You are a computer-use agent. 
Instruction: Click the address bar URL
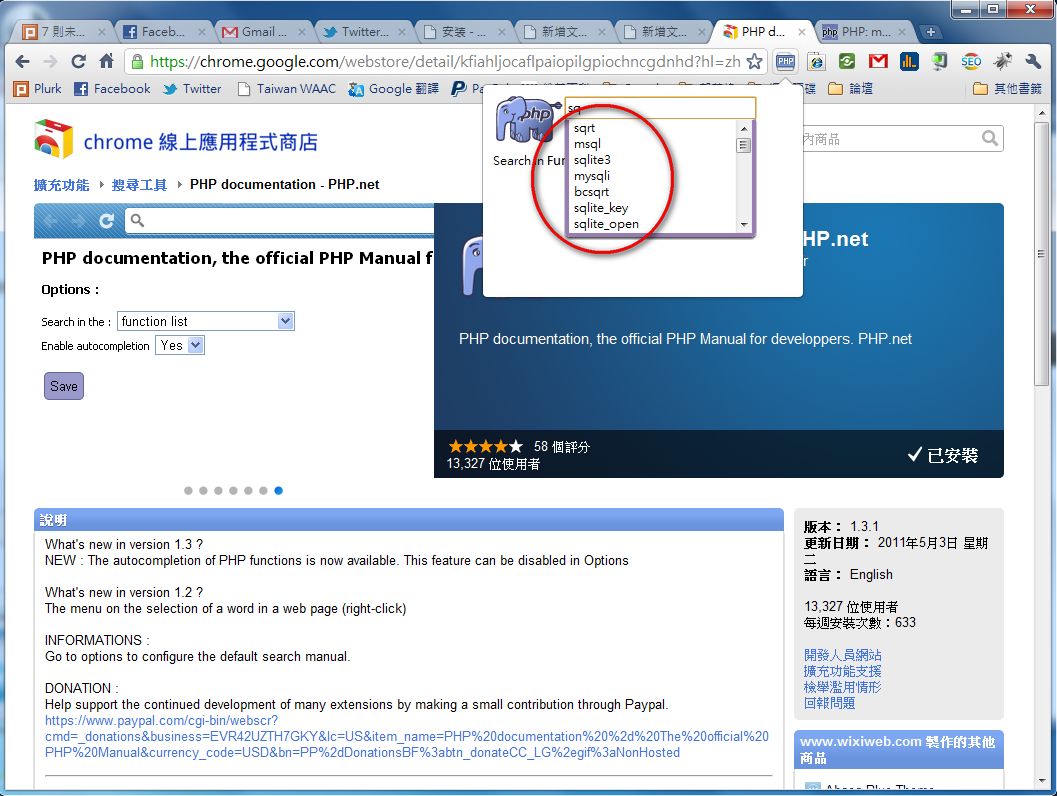(x=445, y=62)
